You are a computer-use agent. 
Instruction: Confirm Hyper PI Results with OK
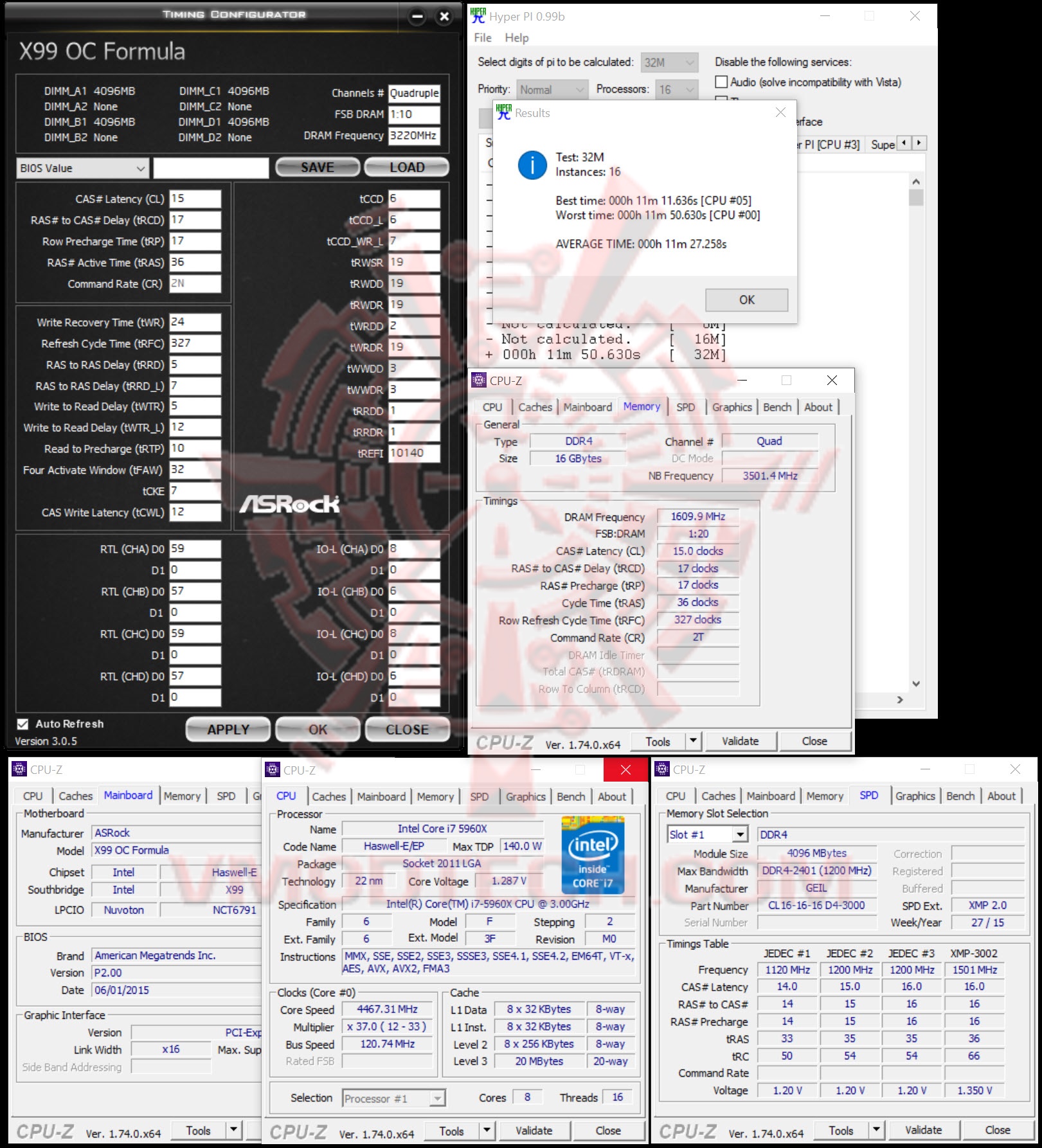point(747,300)
